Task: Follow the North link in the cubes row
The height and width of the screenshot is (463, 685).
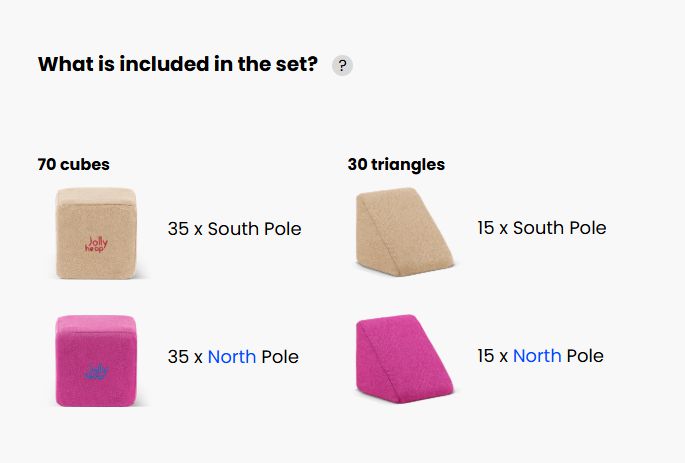Action: coord(232,357)
